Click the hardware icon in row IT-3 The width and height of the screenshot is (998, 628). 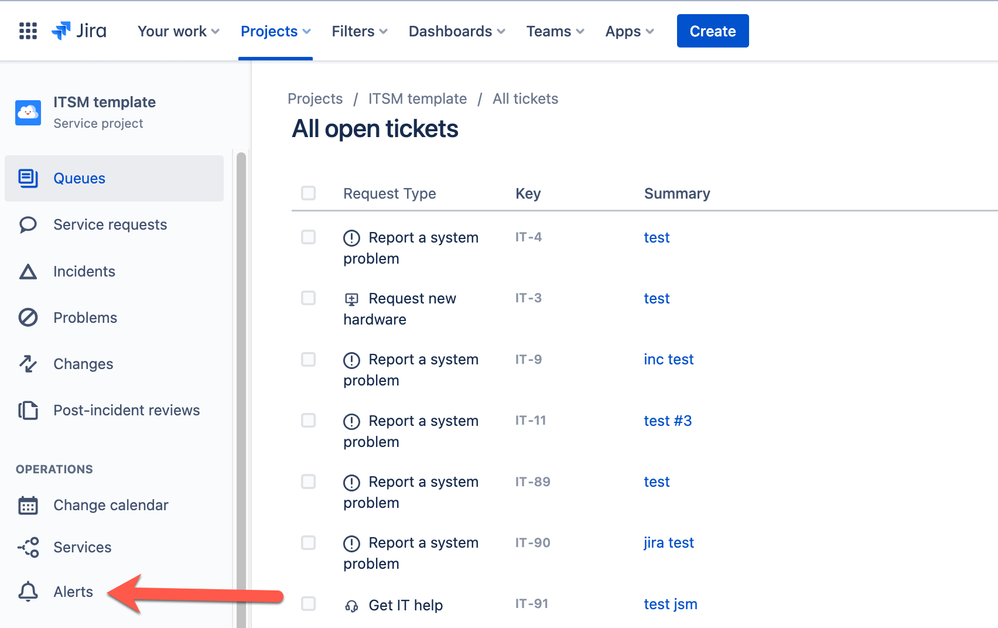tap(351, 299)
